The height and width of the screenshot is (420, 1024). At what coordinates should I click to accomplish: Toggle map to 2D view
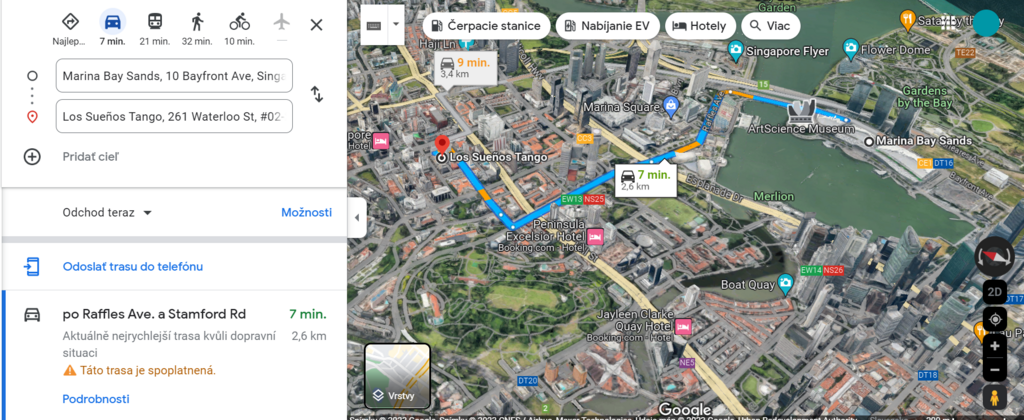tap(994, 292)
